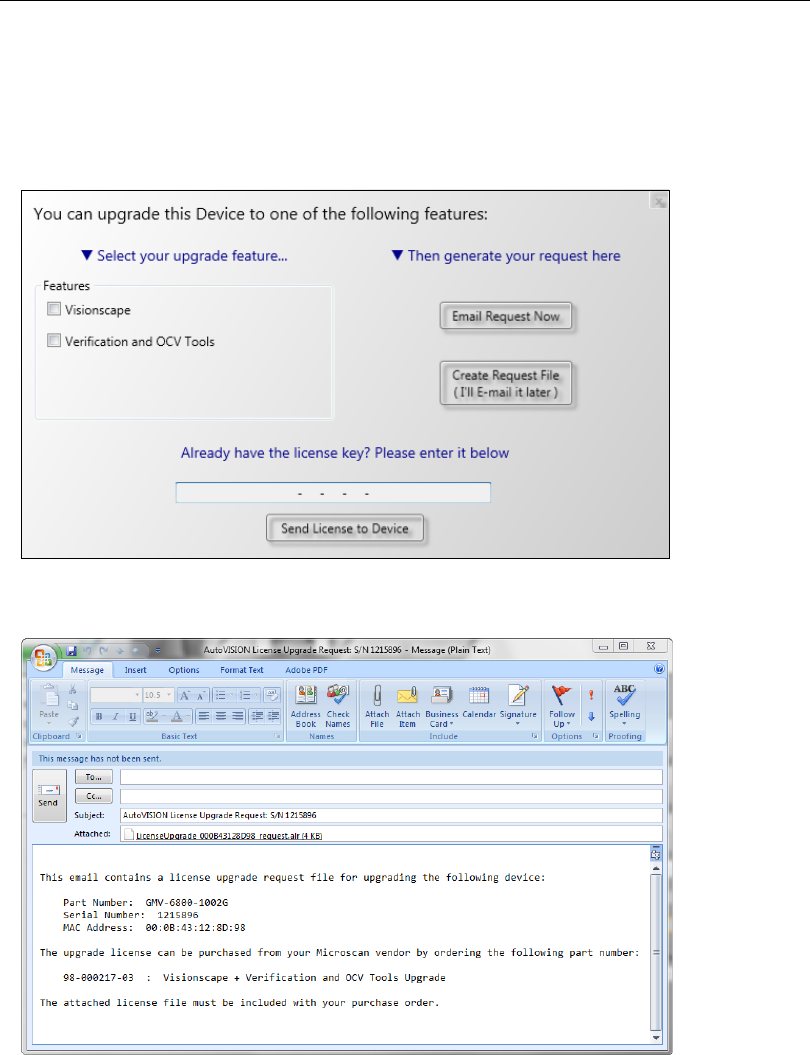Viewport: 810px width, 1055px height.
Task: Click the To address field
Action: [x=391, y=777]
